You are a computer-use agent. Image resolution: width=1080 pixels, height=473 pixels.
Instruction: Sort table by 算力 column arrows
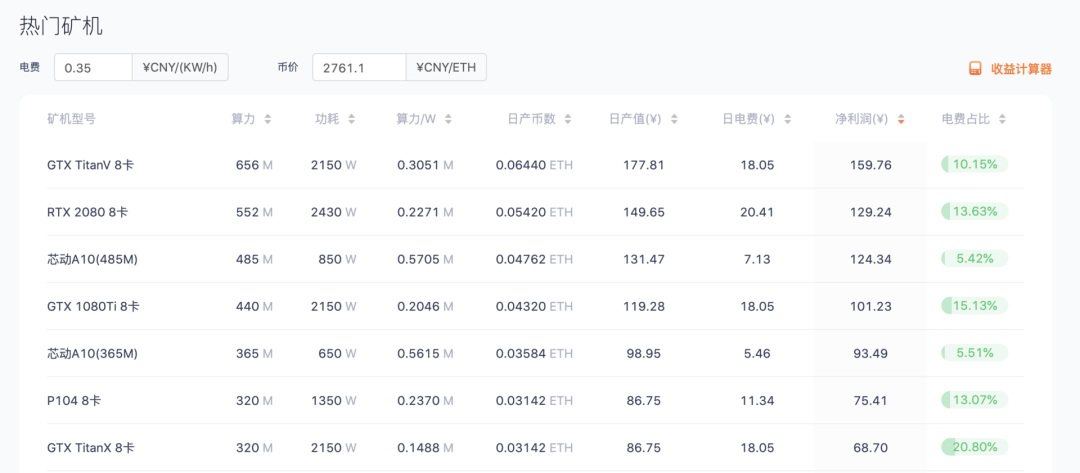coord(267,119)
